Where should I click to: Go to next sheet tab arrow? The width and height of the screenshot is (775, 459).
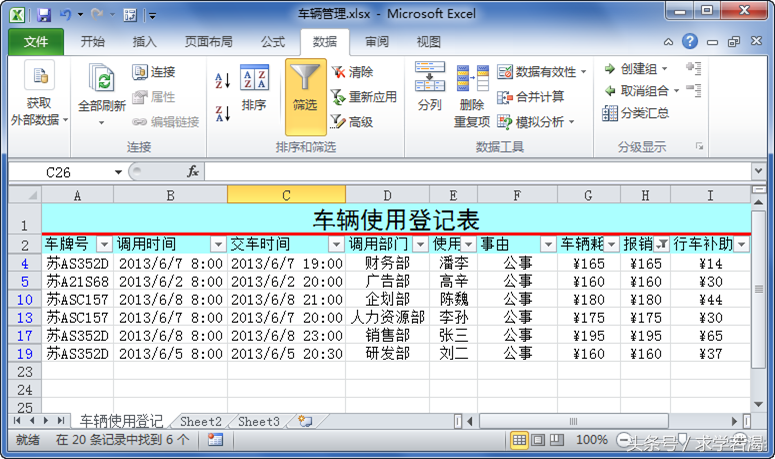click(46, 421)
